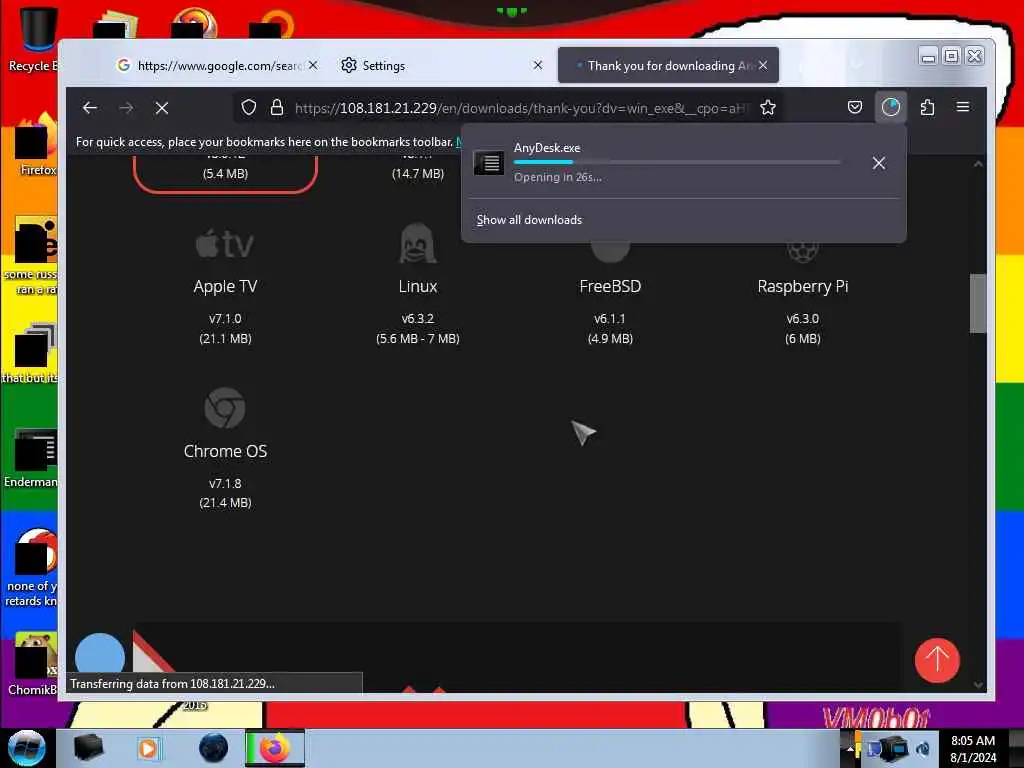
Task: Click the Raspberry Pi v6.3.0 version text
Action: [x=803, y=319]
